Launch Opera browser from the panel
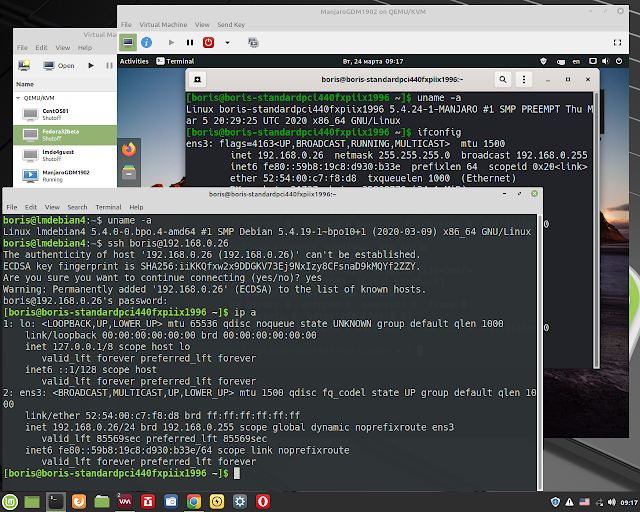This screenshot has width=640, height=512. pyautogui.click(x=263, y=502)
